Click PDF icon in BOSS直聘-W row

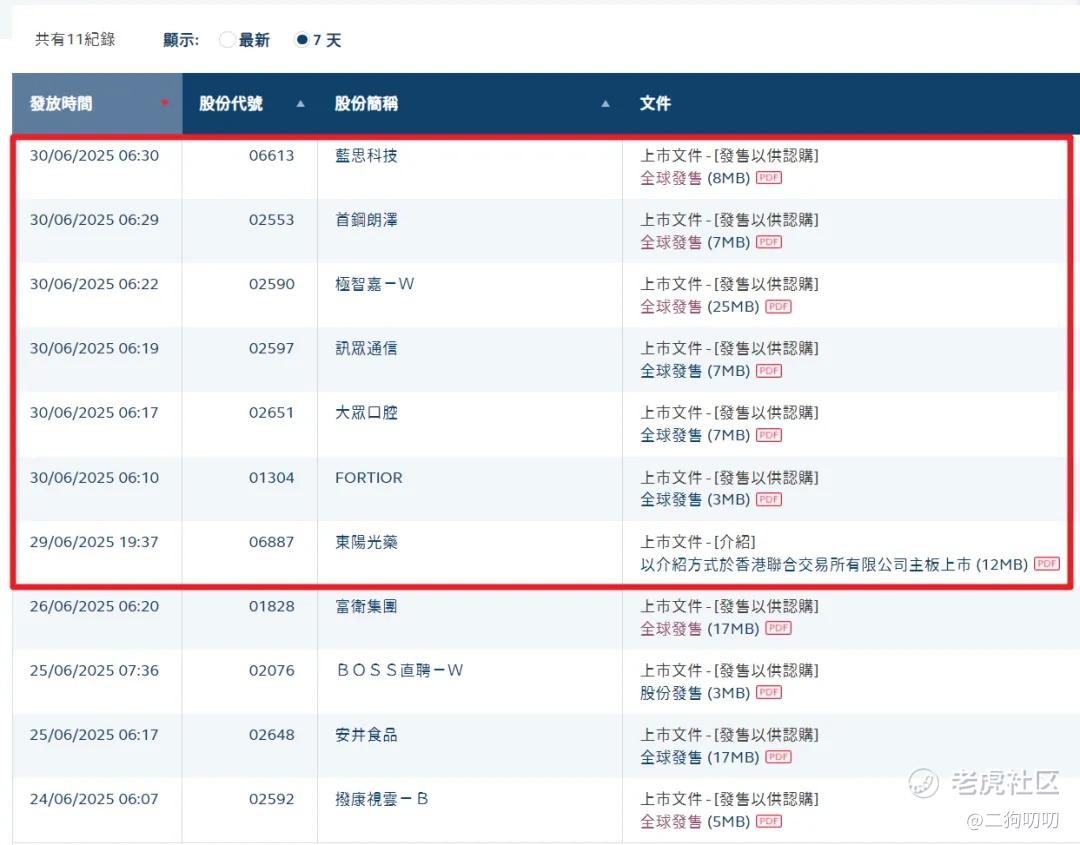pyautogui.click(x=769, y=692)
